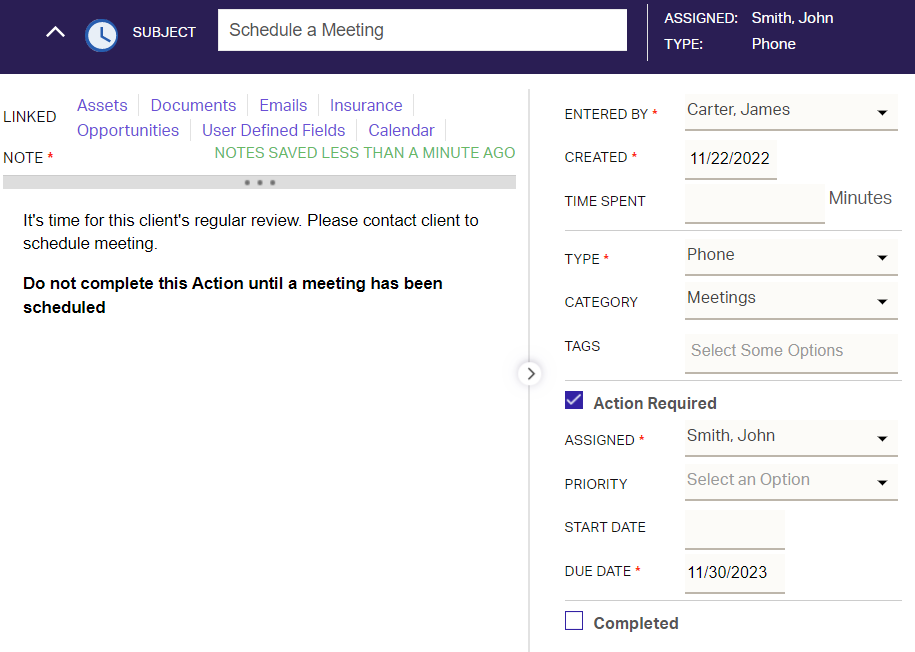Click the Due Date field 11/30/2023
915x652 pixels.
(x=735, y=573)
